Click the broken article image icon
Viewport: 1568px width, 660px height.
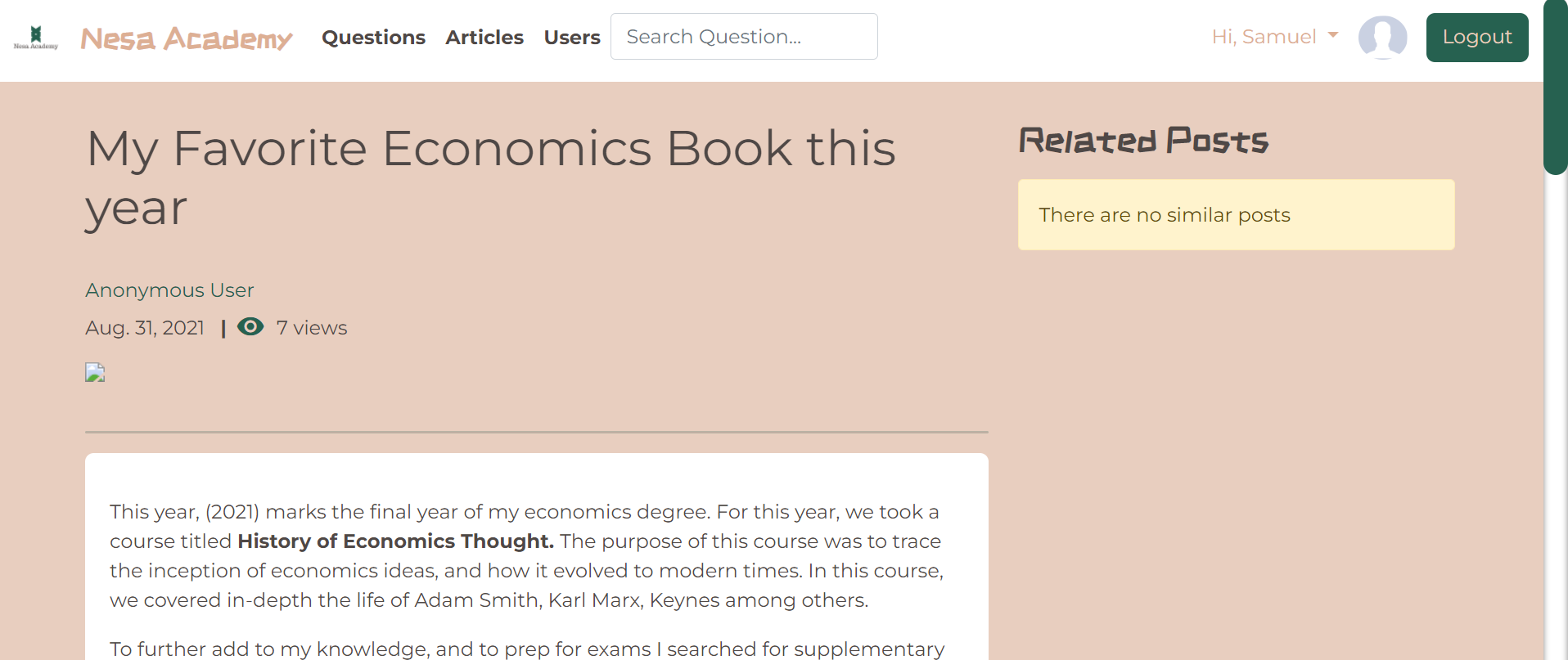(95, 373)
